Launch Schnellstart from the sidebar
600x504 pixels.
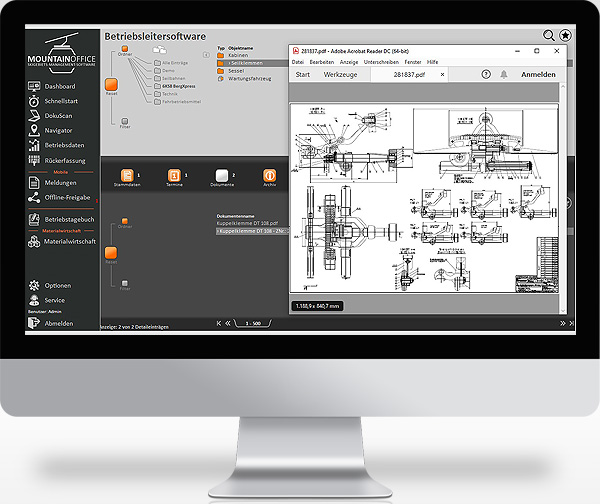(x=60, y=101)
